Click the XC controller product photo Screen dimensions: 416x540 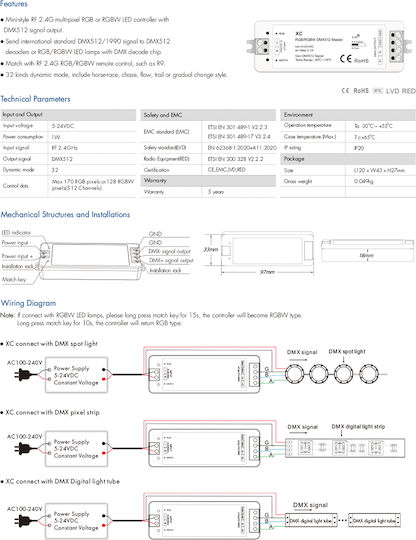pyautogui.click(x=329, y=46)
